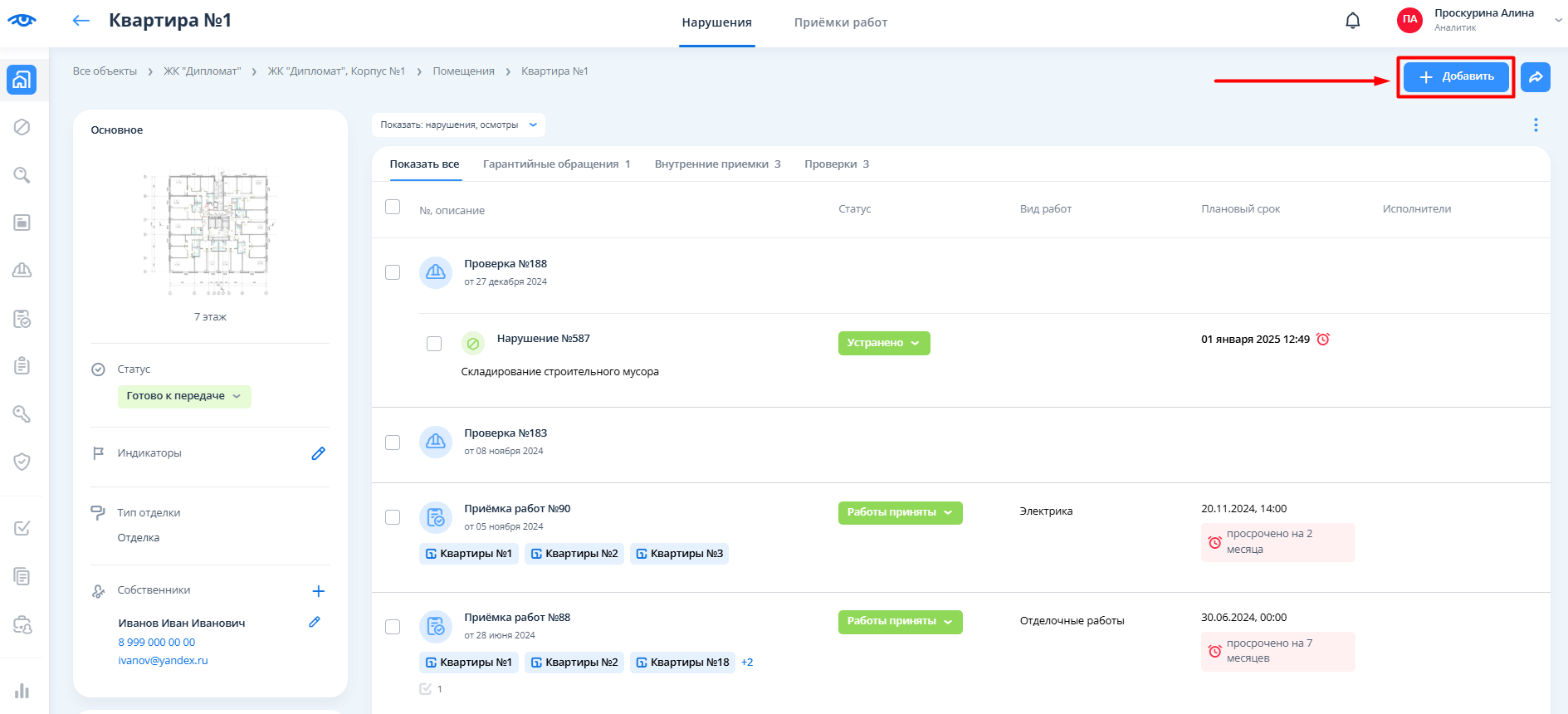Image resolution: width=1568 pixels, height=714 pixels.
Task: Click the Добавить button
Action: 1455,77
